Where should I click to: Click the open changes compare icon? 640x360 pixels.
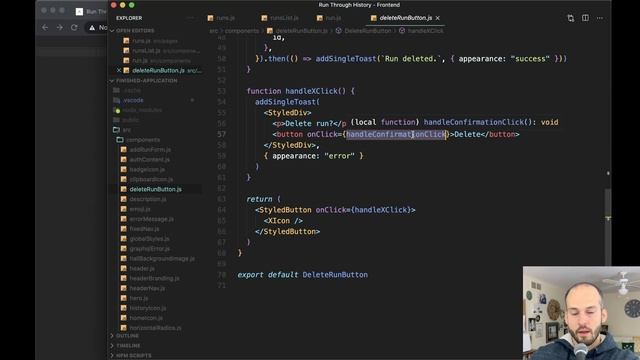point(571,18)
